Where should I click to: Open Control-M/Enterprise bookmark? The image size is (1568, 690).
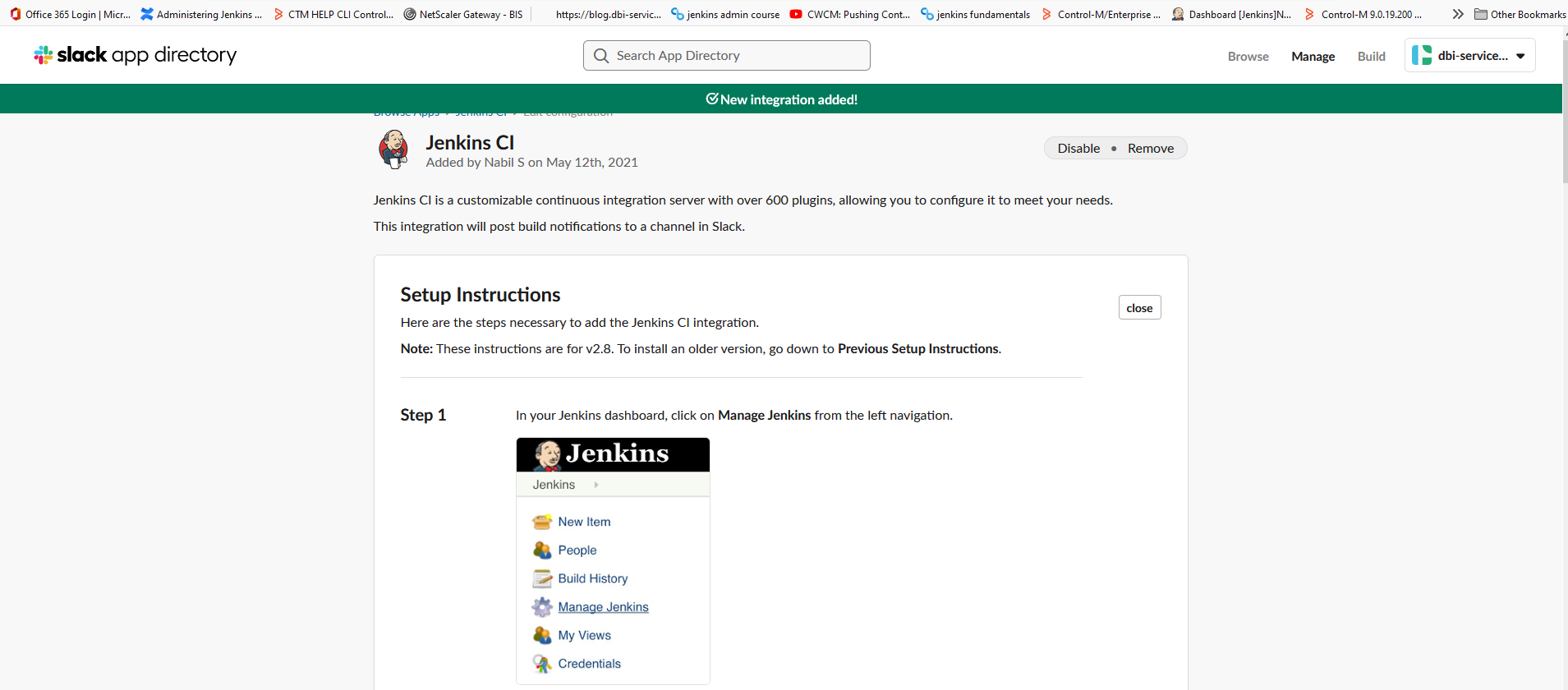click(x=1101, y=14)
